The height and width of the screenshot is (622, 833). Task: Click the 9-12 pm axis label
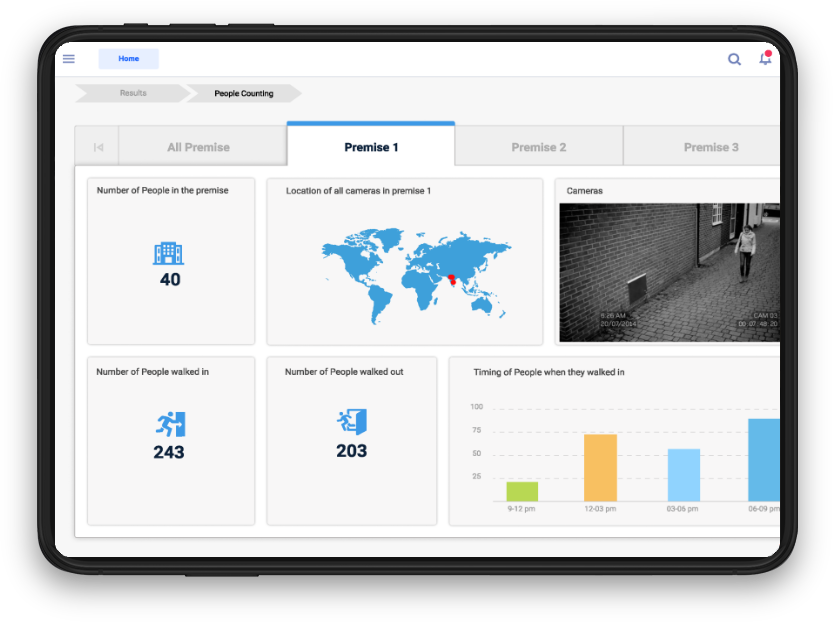point(521,509)
